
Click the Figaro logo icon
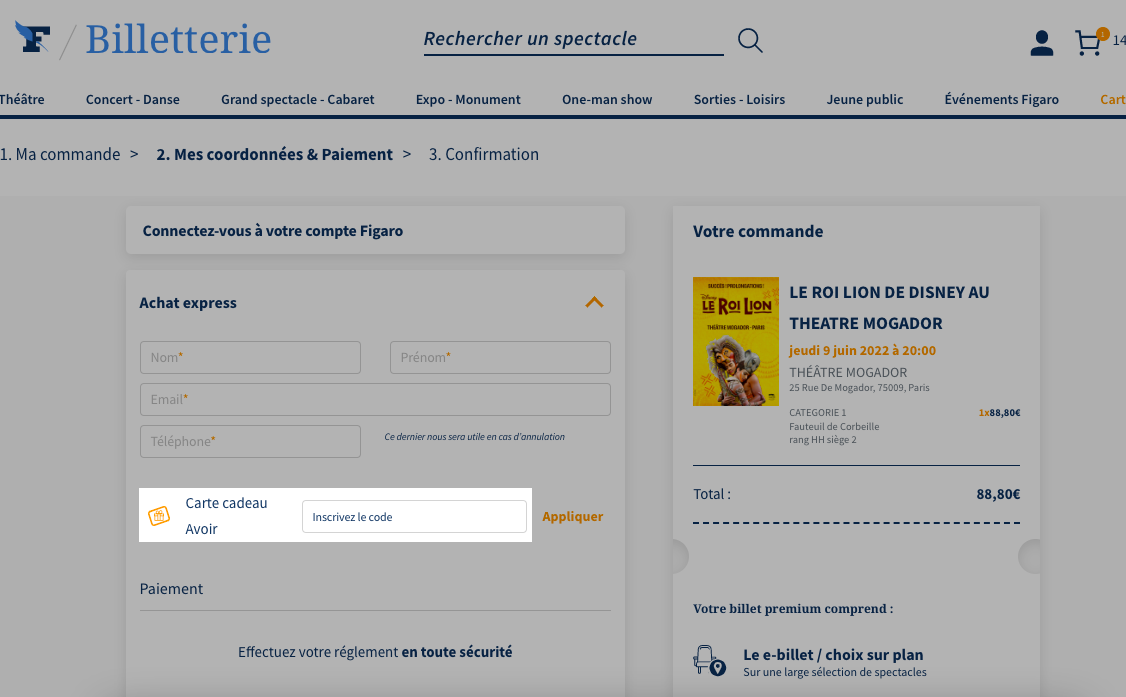[x=33, y=37]
